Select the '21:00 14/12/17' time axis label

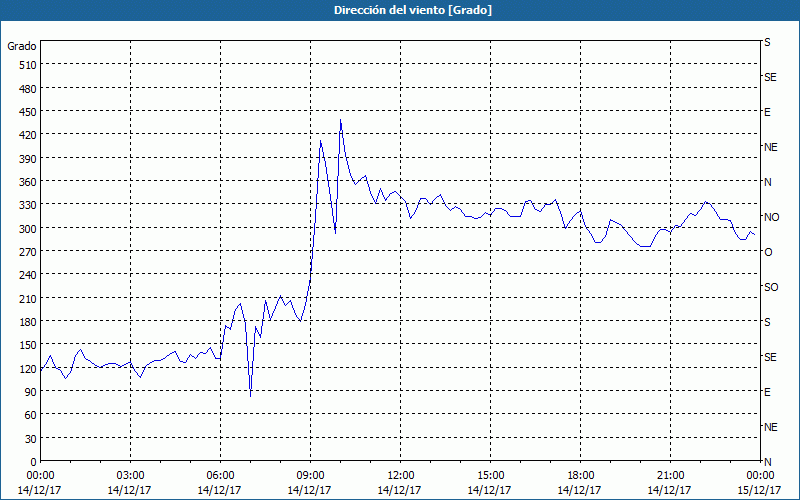click(670, 483)
